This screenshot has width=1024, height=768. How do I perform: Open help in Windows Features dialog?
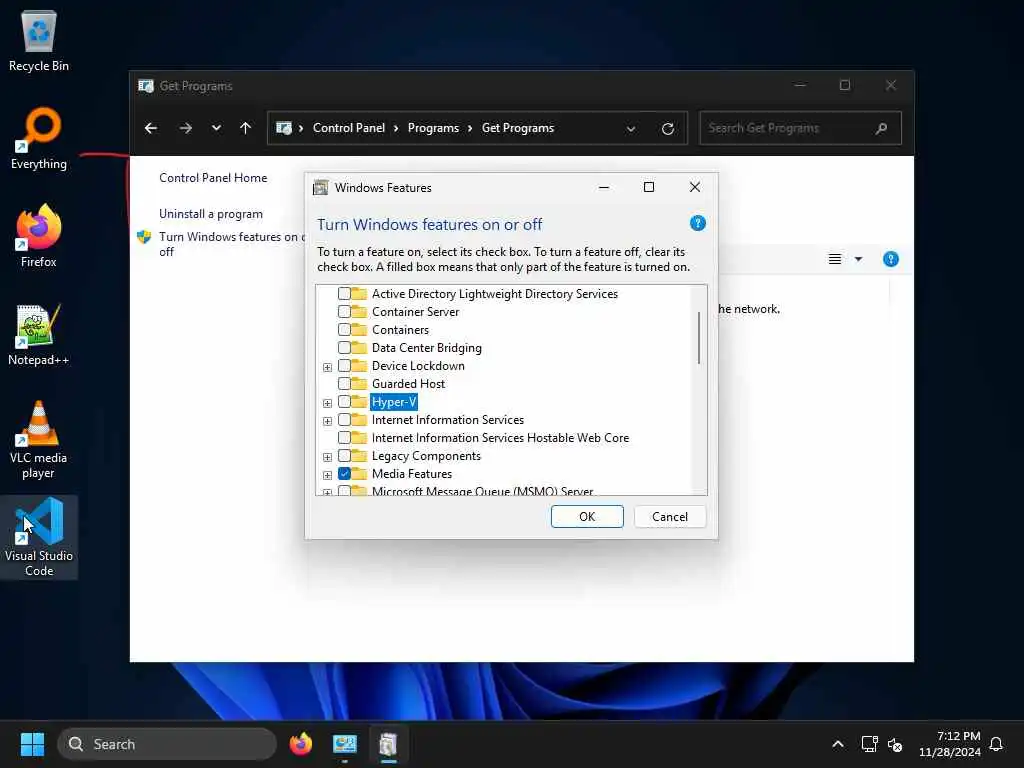tap(697, 223)
